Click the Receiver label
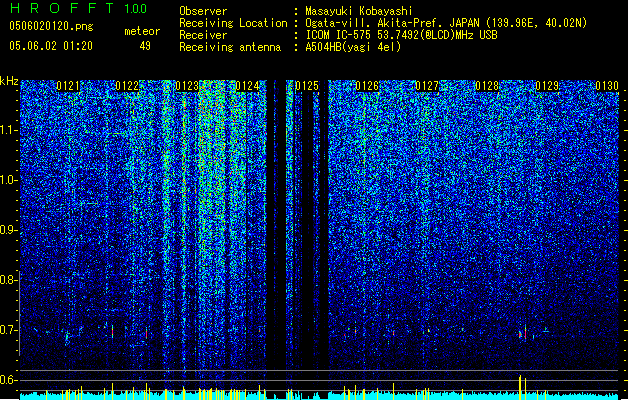 point(203,35)
